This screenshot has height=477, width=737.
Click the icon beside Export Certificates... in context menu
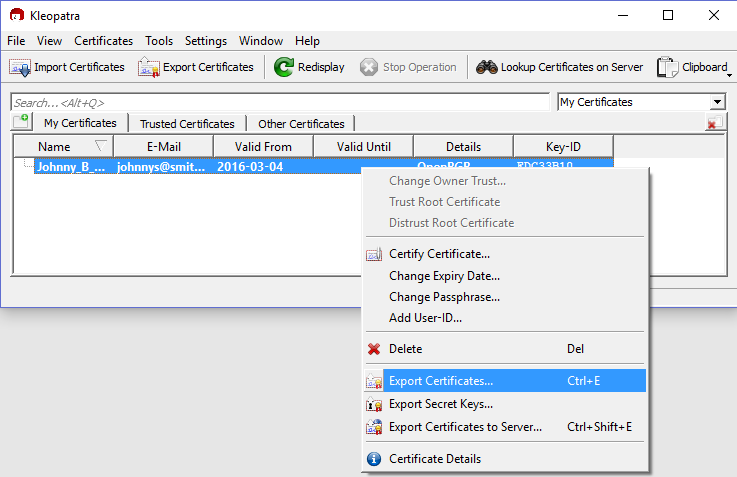[374, 381]
